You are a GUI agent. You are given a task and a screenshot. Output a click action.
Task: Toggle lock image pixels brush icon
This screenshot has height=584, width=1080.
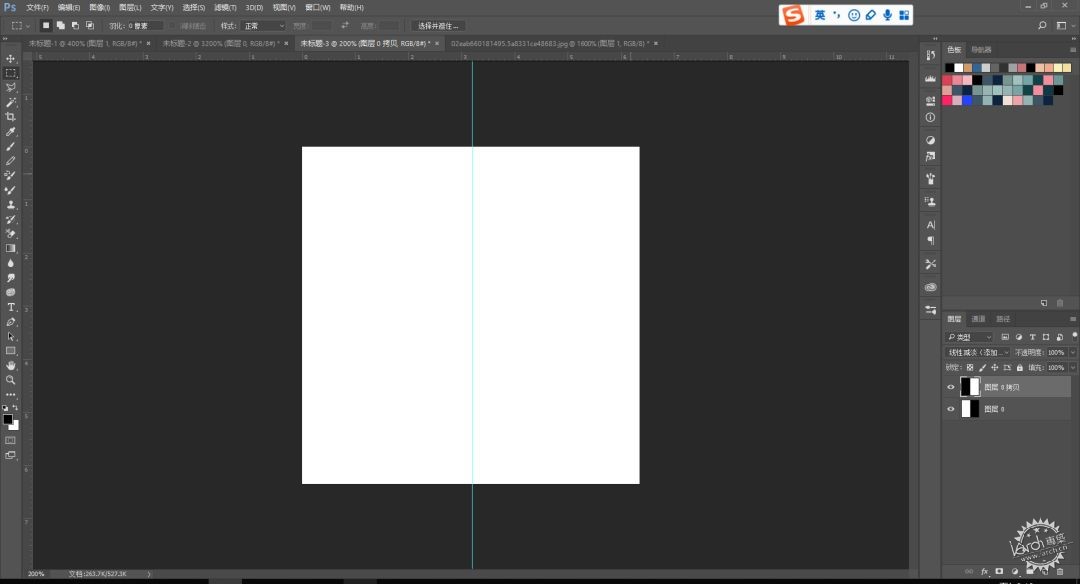[982, 368]
